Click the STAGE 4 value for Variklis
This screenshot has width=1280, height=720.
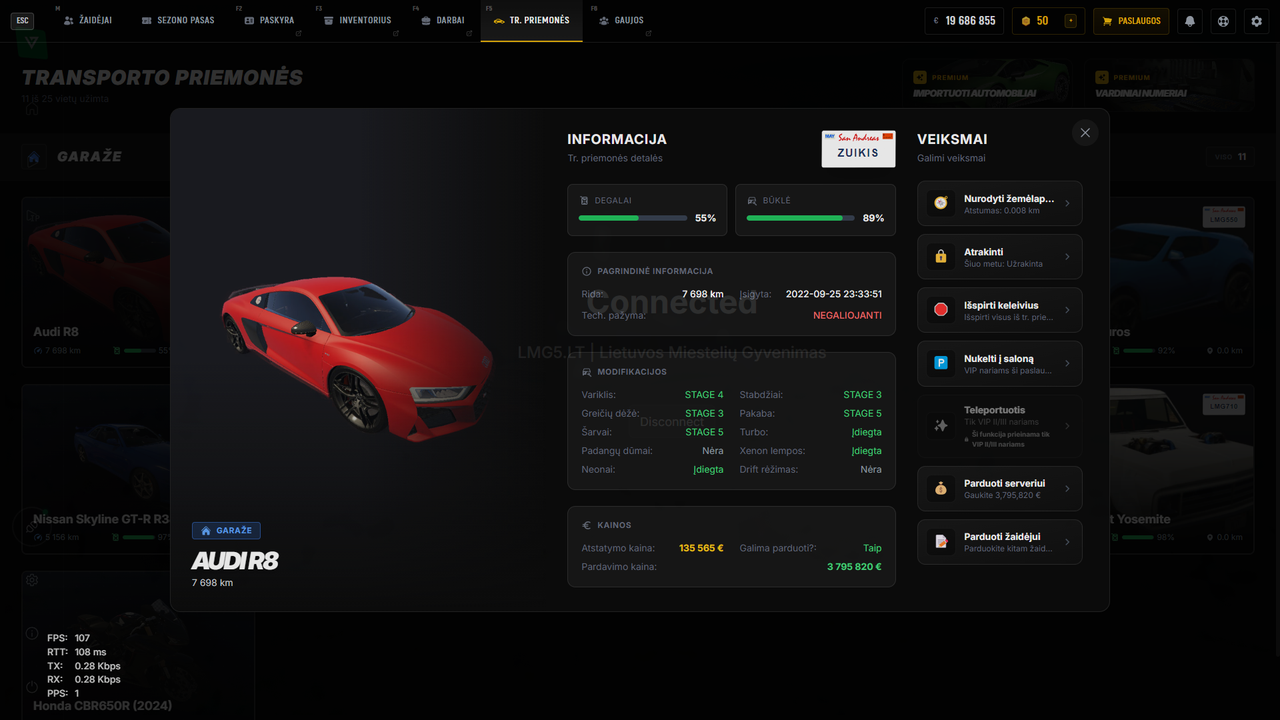[704, 395]
